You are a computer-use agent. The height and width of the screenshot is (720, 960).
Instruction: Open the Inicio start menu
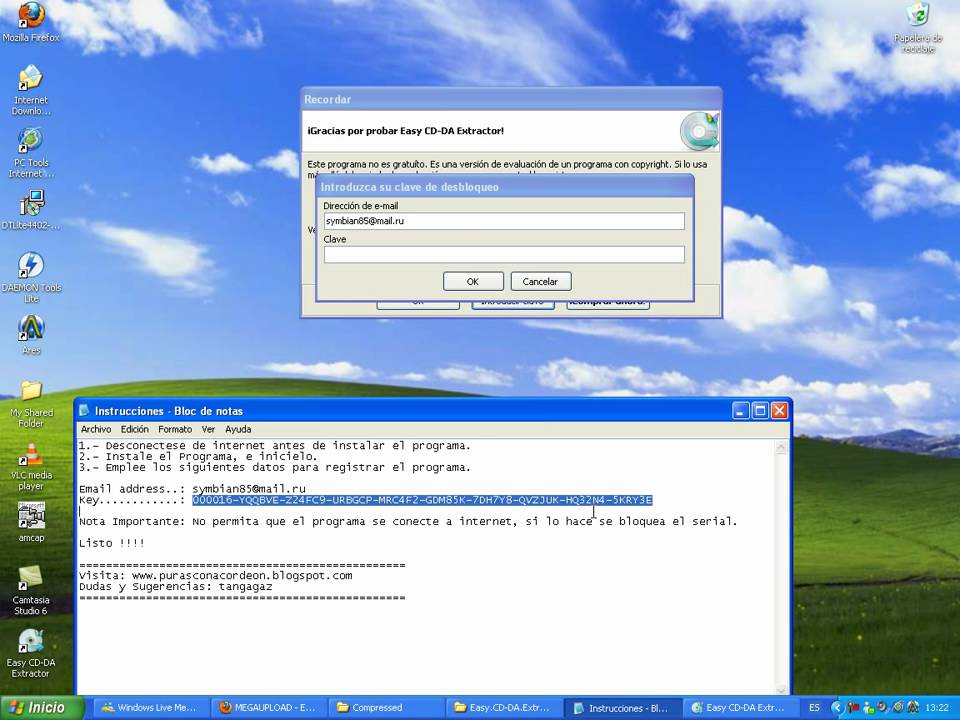40,708
